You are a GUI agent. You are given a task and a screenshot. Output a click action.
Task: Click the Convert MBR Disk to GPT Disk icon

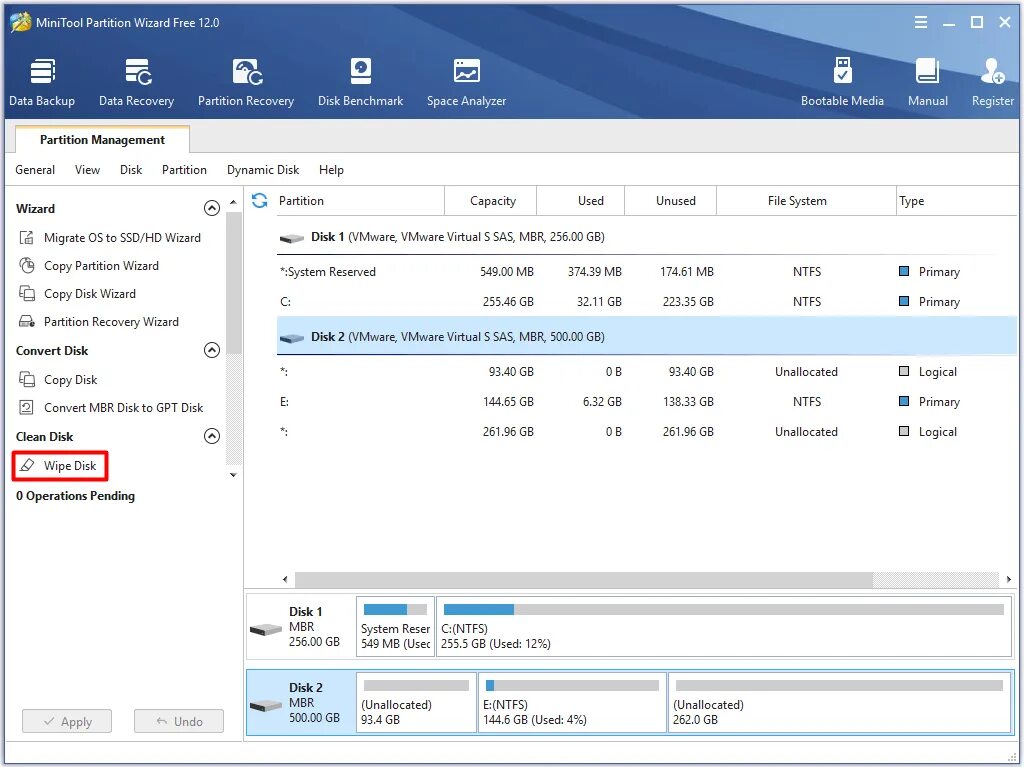[x=27, y=407]
